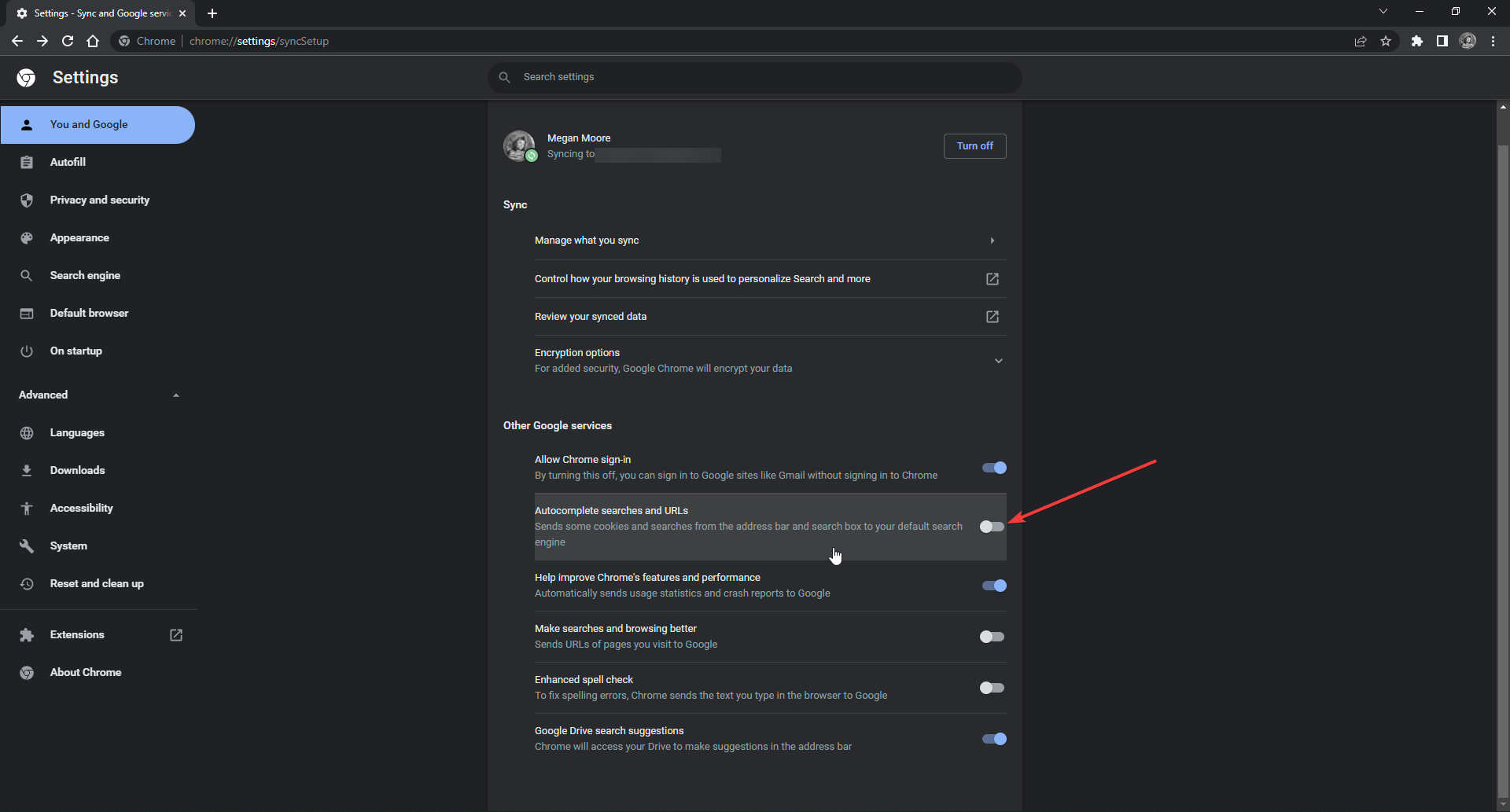Enable Enhanced spell check toggle
The height and width of the screenshot is (812, 1510).
click(993, 688)
